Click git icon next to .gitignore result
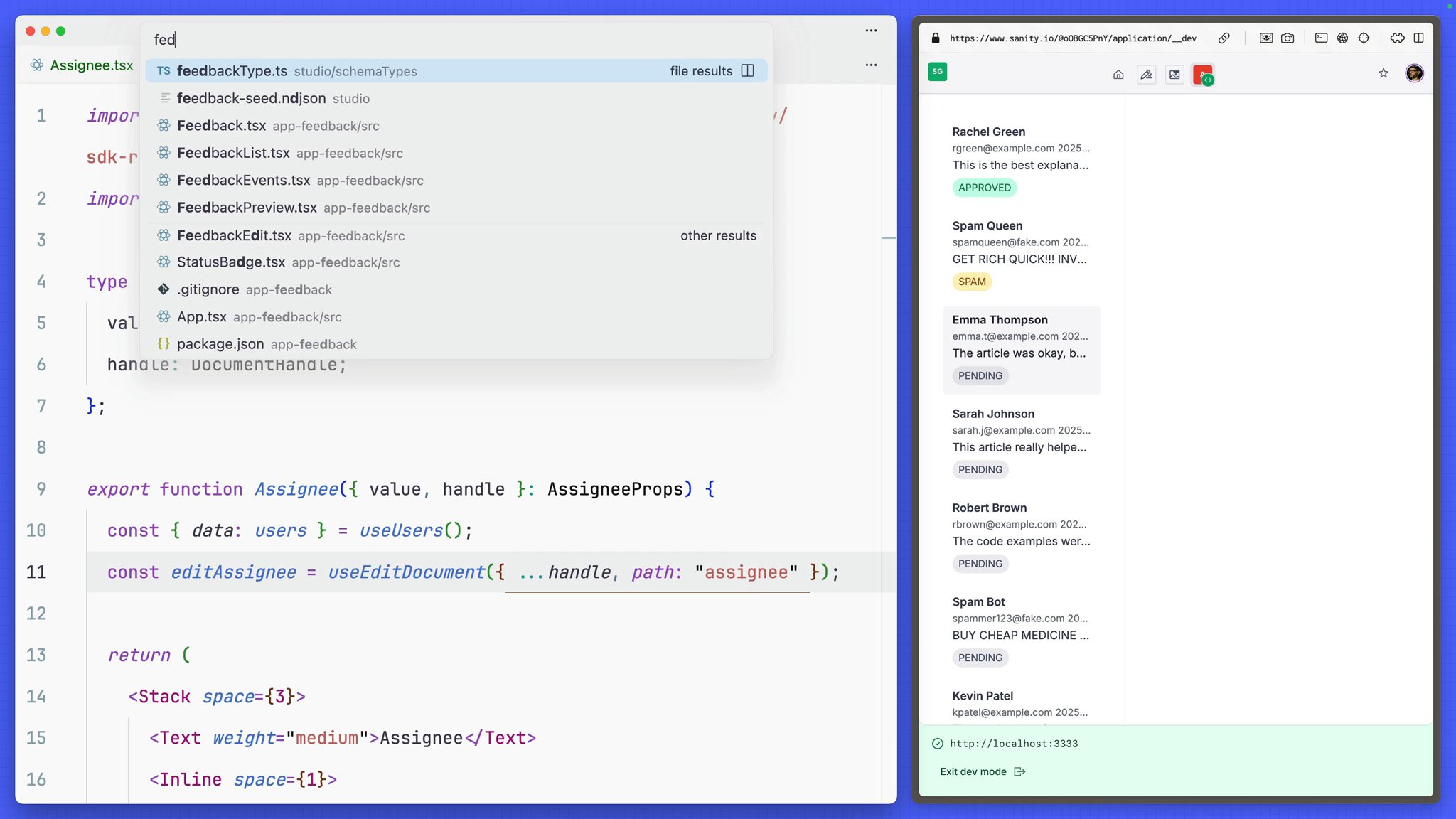 [x=164, y=289]
